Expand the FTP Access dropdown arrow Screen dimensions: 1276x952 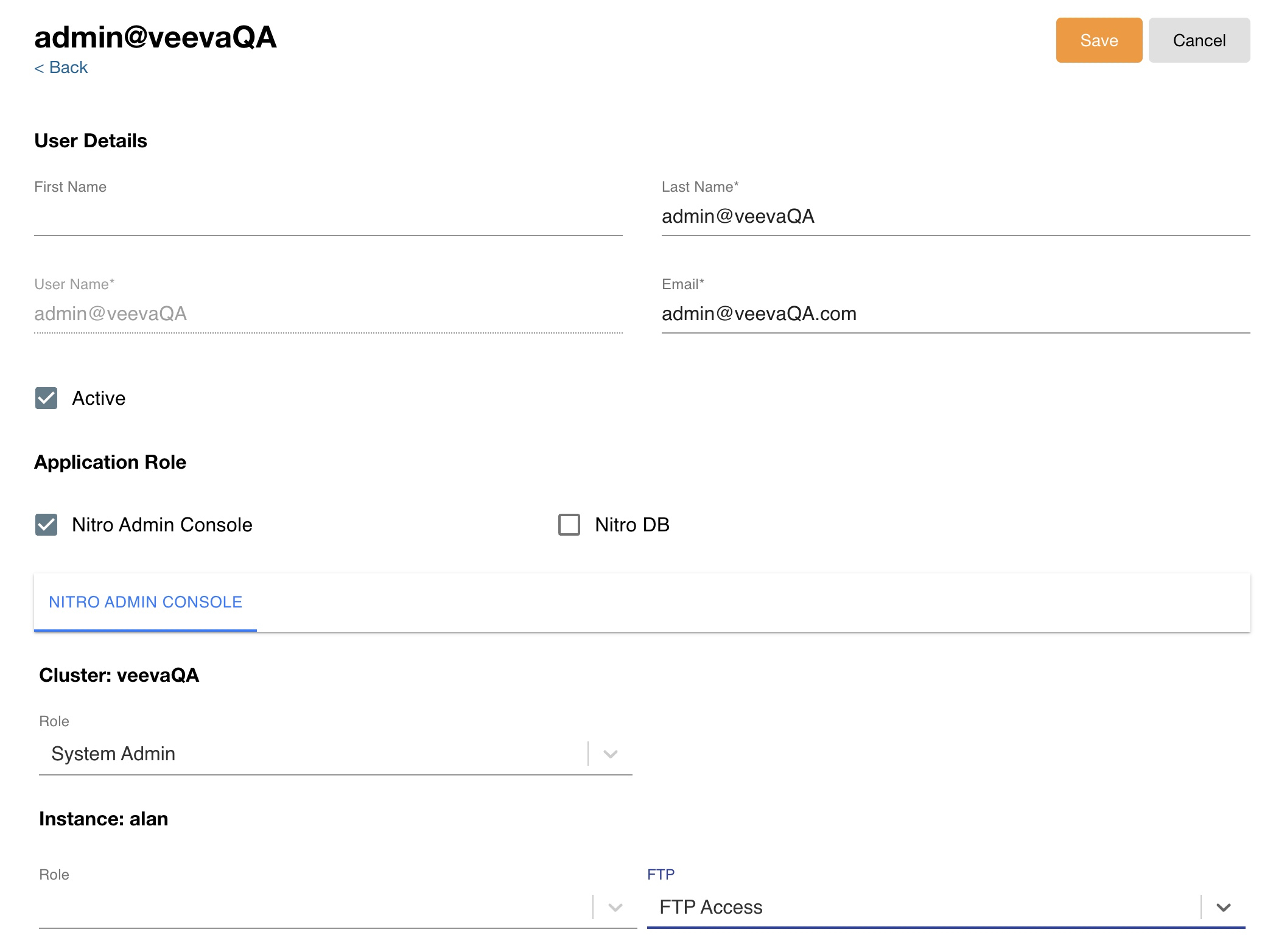point(1224,908)
